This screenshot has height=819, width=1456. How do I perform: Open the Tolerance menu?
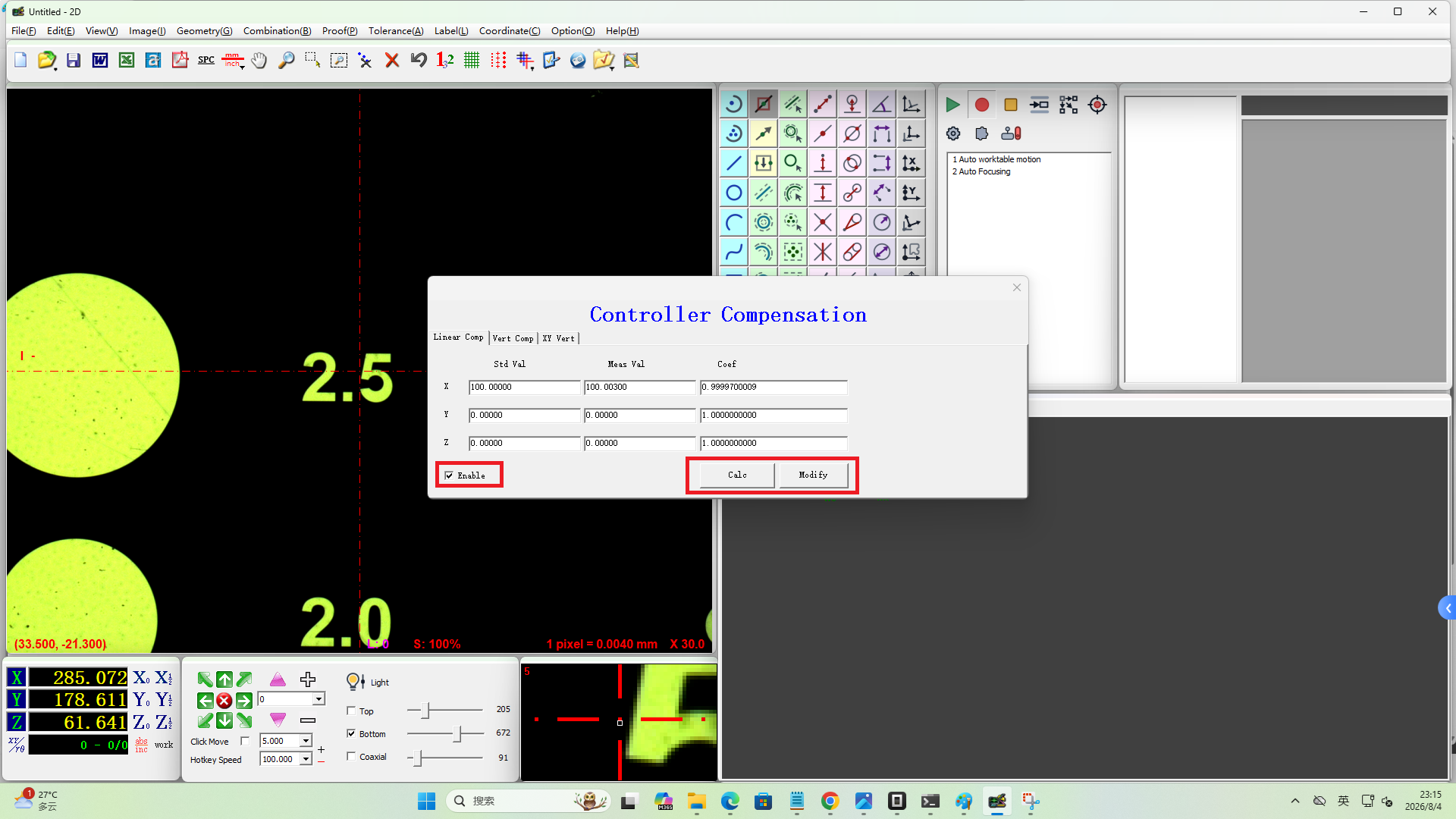pyautogui.click(x=396, y=31)
